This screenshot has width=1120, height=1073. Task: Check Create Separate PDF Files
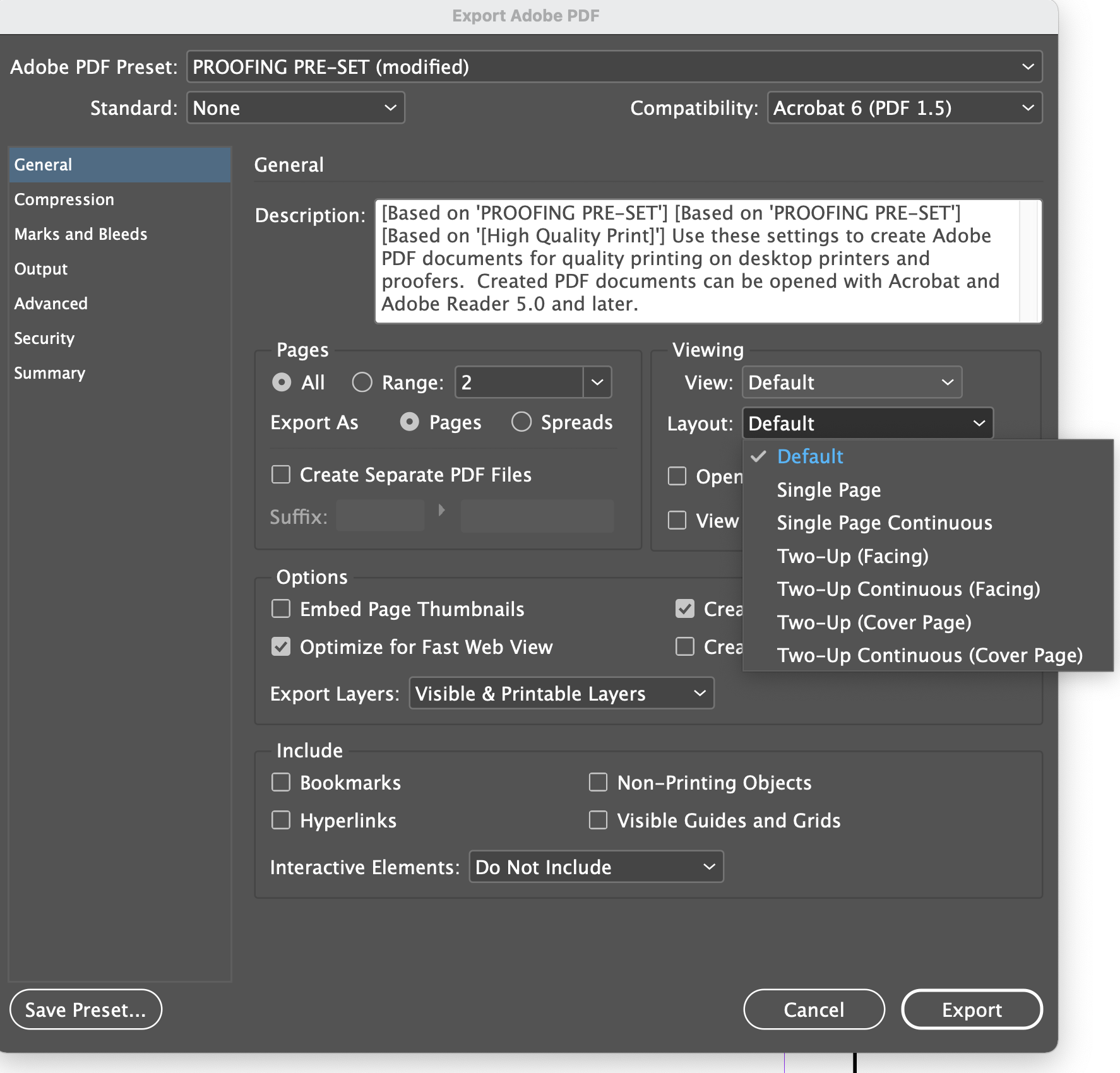tap(281, 474)
